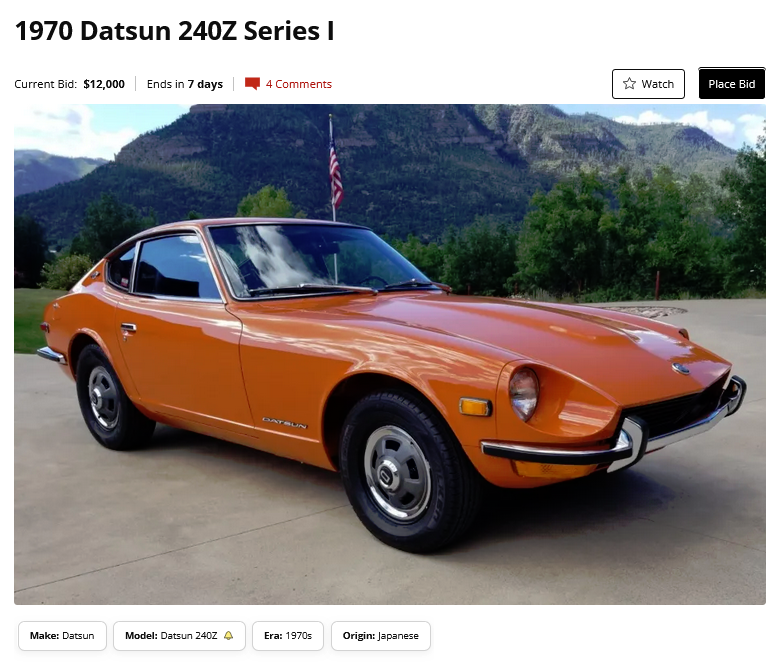Viewport: 780px width, 663px height.
Task: Click the car's windshield in the photo
Action: [318, 259]
